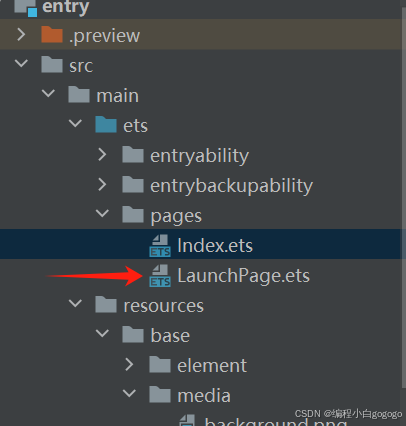Screen dimensions: 406x426
Task: Select the pages label
Action: (176, 217)
